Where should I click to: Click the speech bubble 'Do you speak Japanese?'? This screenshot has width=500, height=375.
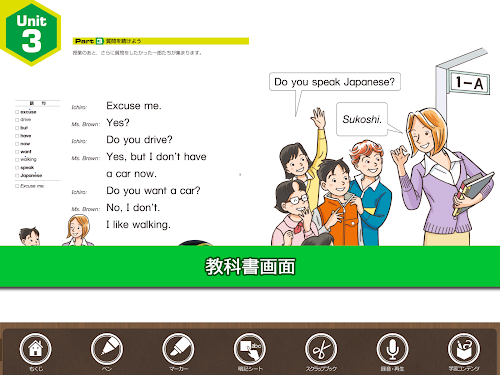(335, 82)
